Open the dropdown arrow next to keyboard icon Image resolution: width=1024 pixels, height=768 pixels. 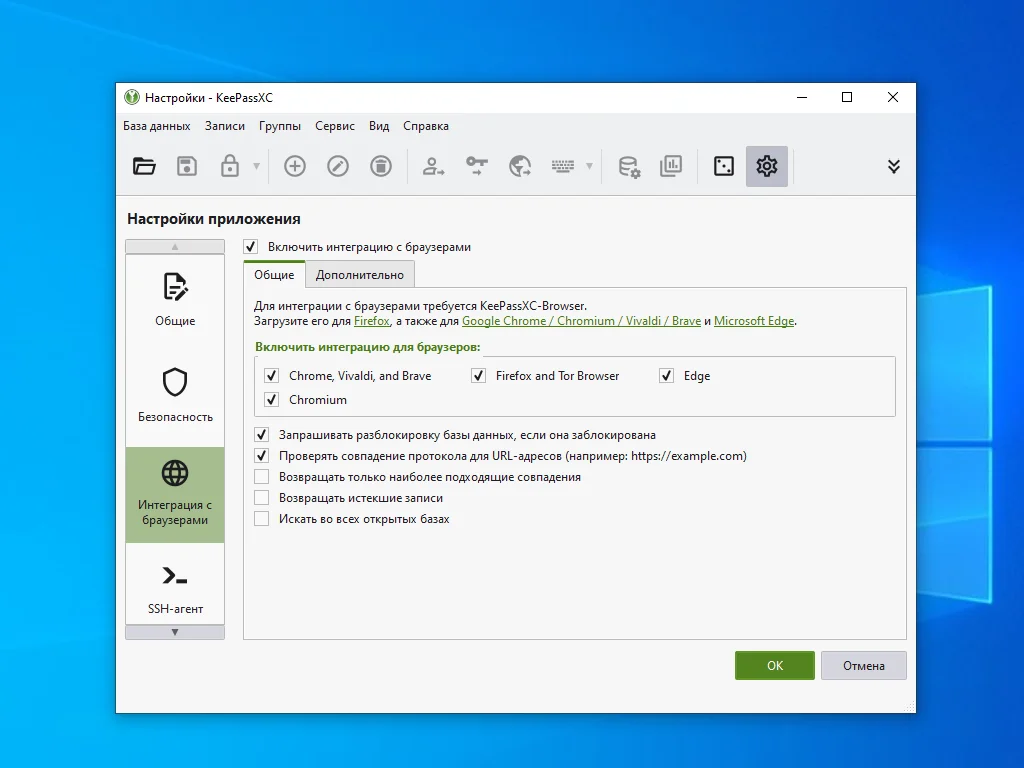tap(589, 167)
